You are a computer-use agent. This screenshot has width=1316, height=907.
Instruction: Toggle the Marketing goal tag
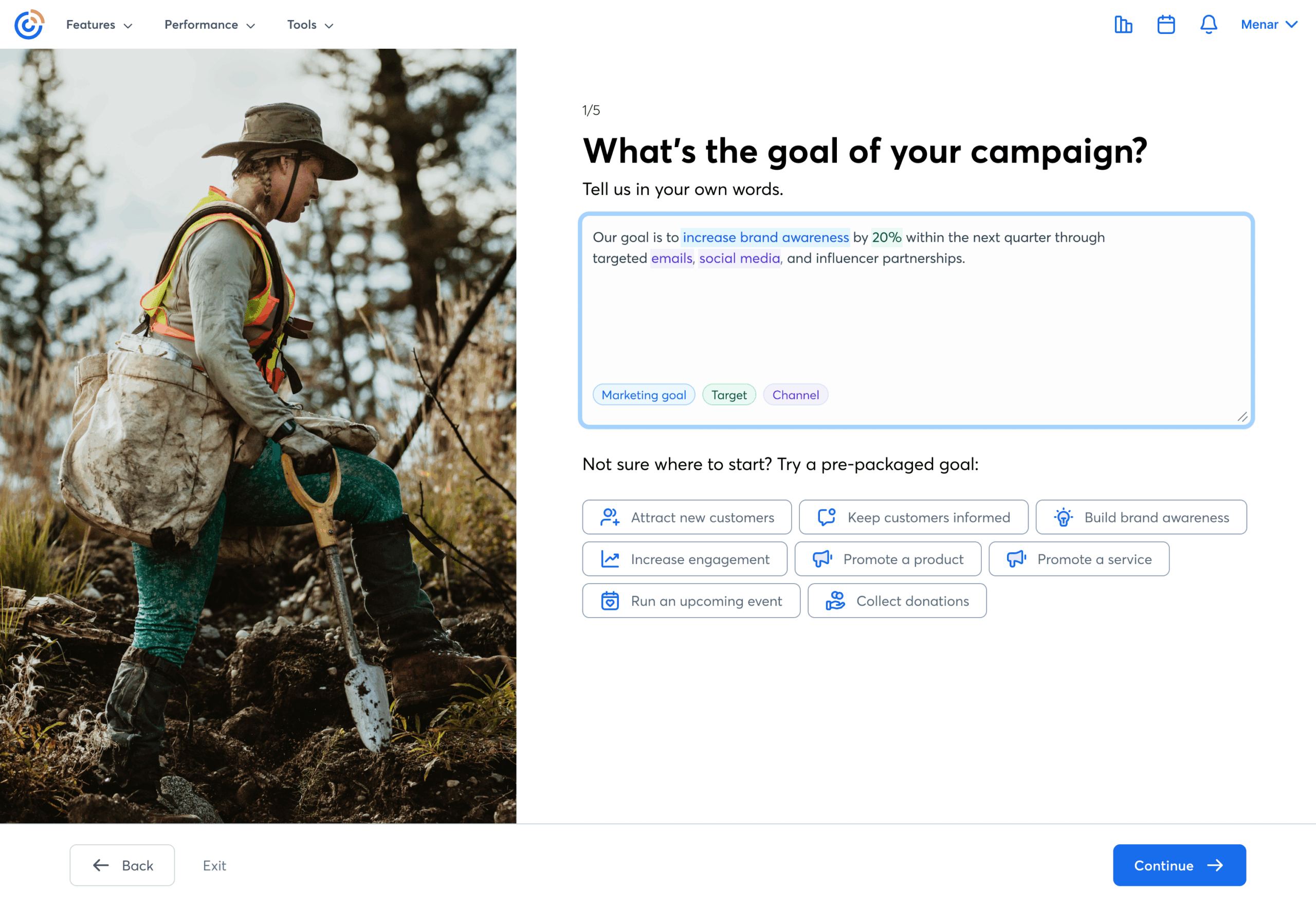[x=643, y=395]
